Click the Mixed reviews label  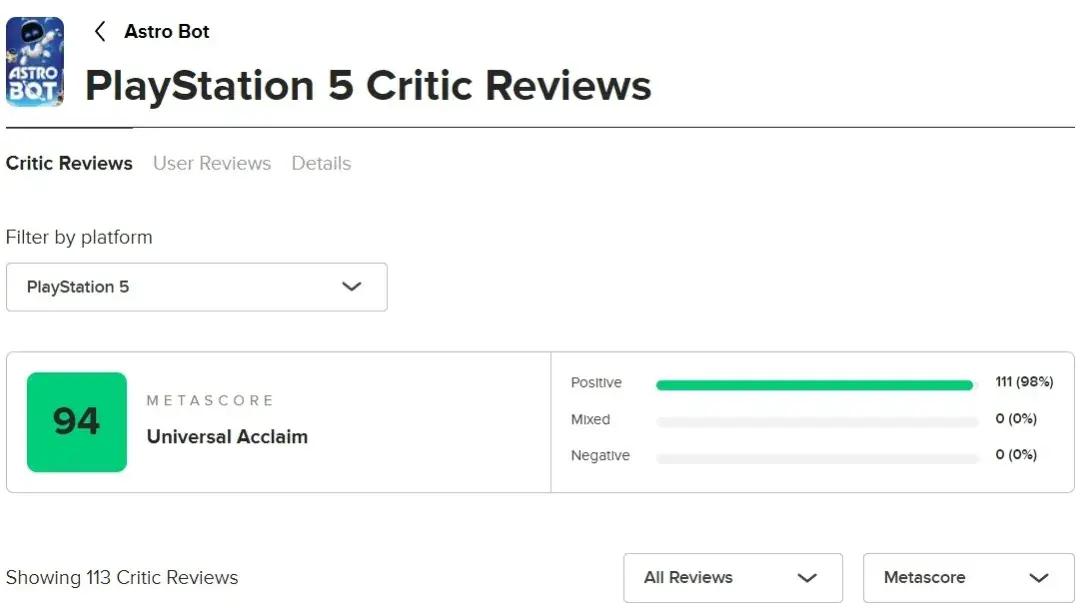(x=590, y=420)
